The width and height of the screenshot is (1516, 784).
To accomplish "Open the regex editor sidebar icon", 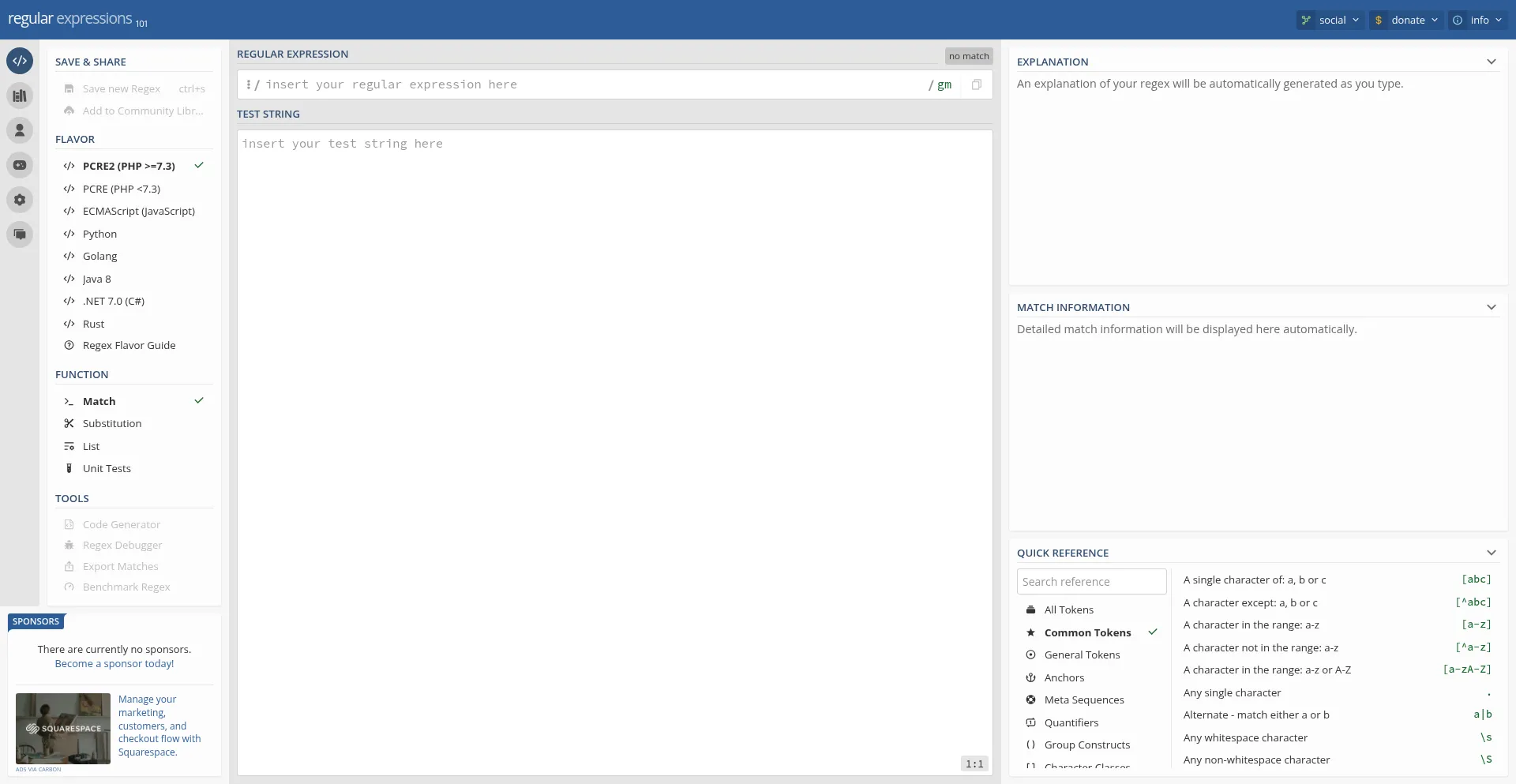I will (20, 61).
